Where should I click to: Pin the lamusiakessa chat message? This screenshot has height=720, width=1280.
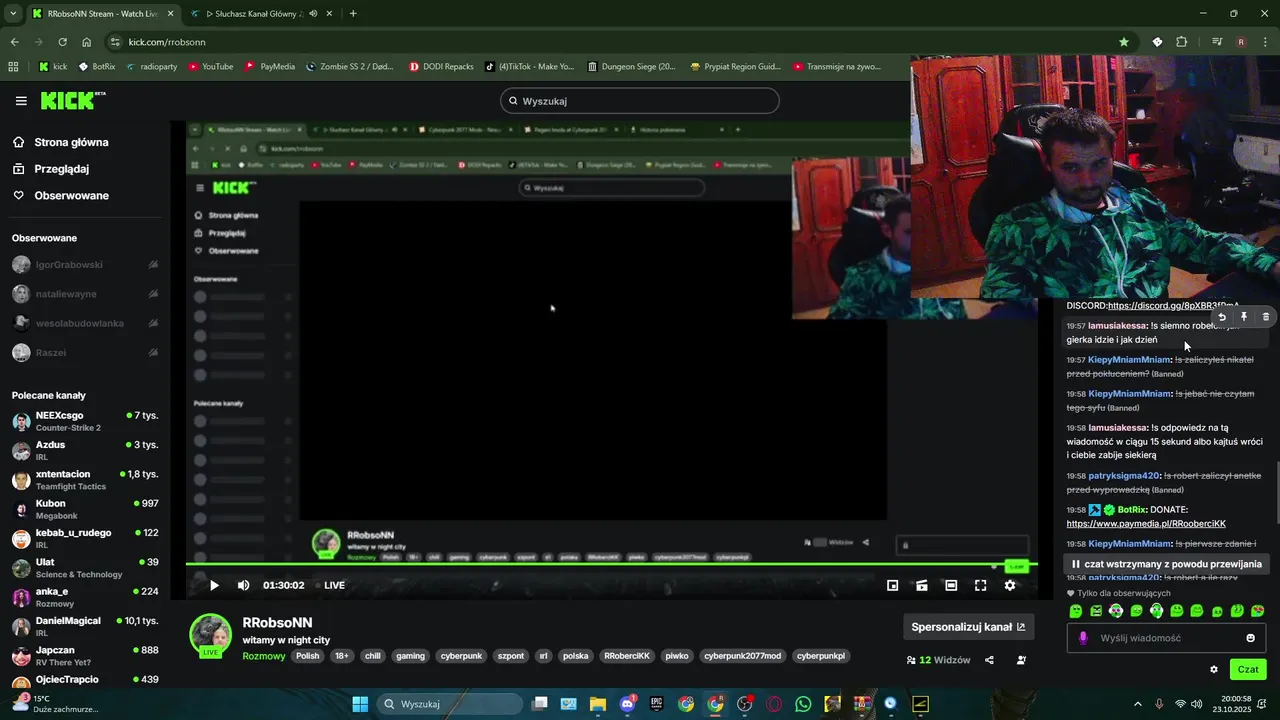1244,317
